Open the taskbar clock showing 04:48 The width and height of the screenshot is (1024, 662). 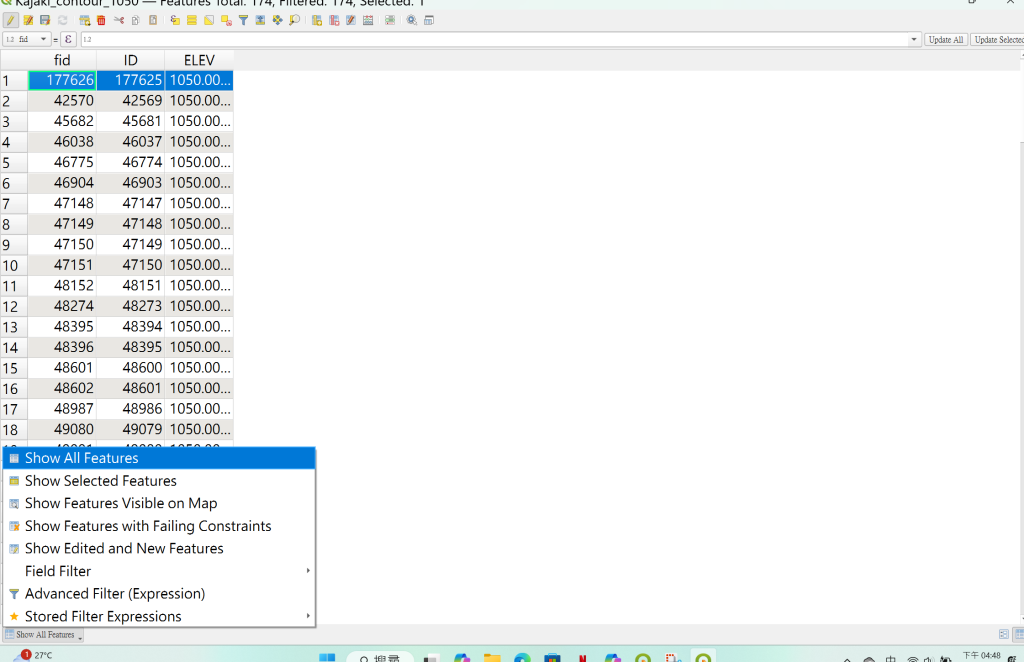(982, 655)
